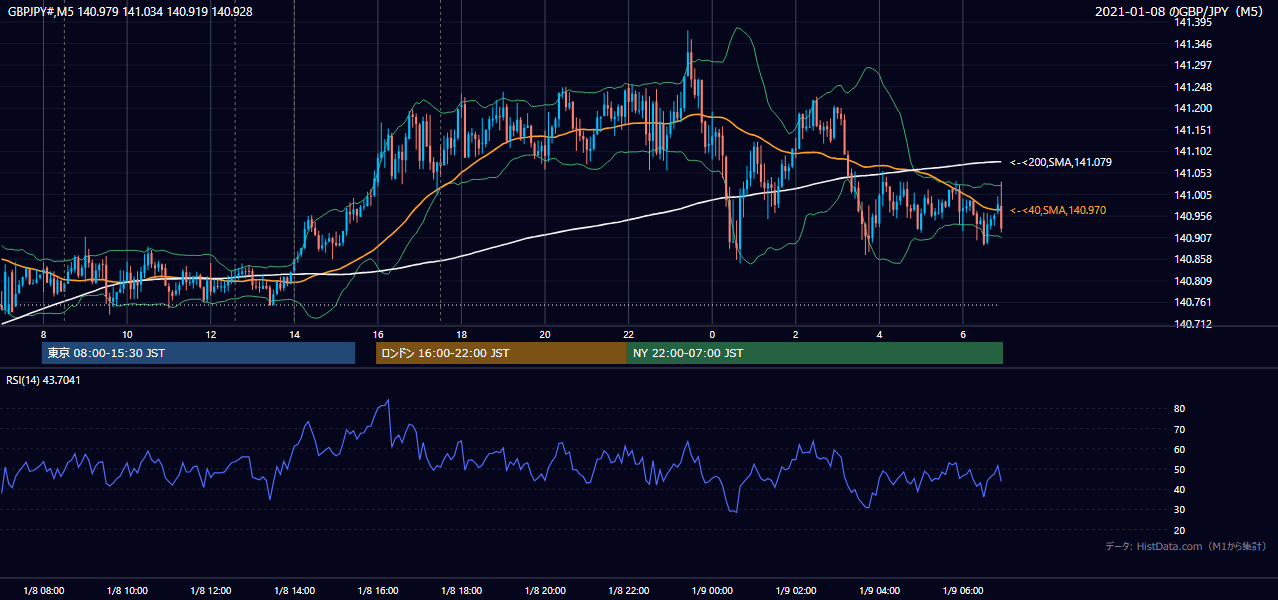Click the 200 SMA 141.079 label
Image resolution: width=1278 pixels, height=600 pixels.
point(1061,162)
